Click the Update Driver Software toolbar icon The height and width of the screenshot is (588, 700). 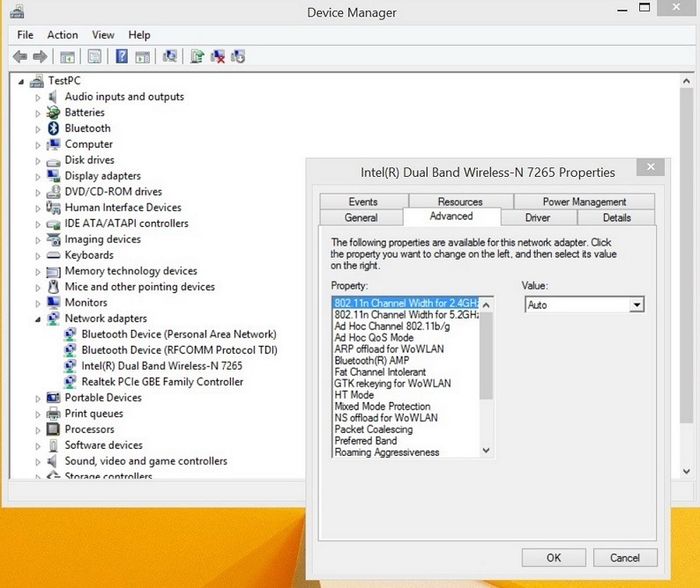(x=197, y=57)
